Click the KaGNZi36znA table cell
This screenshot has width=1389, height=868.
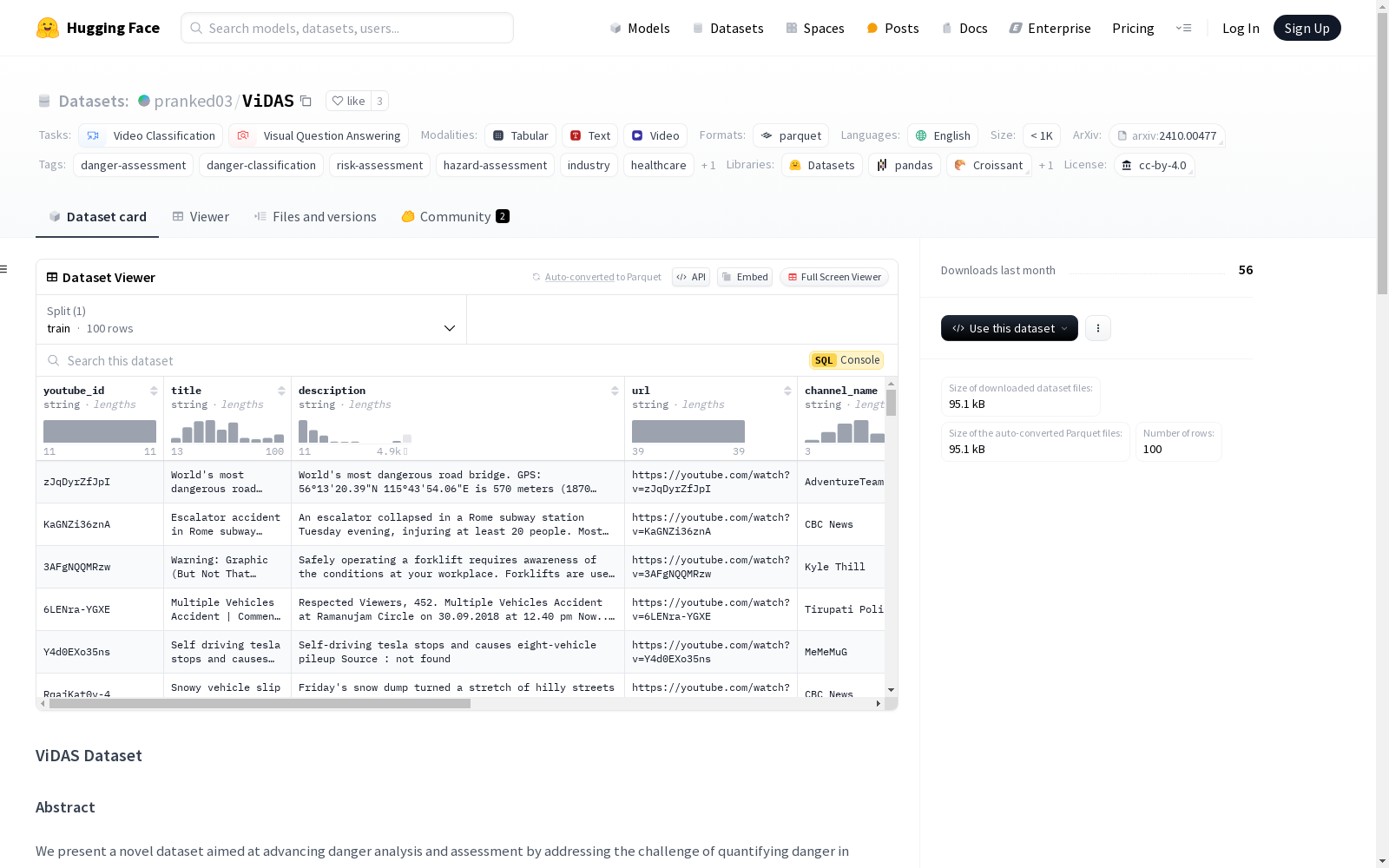click(100, 524)
